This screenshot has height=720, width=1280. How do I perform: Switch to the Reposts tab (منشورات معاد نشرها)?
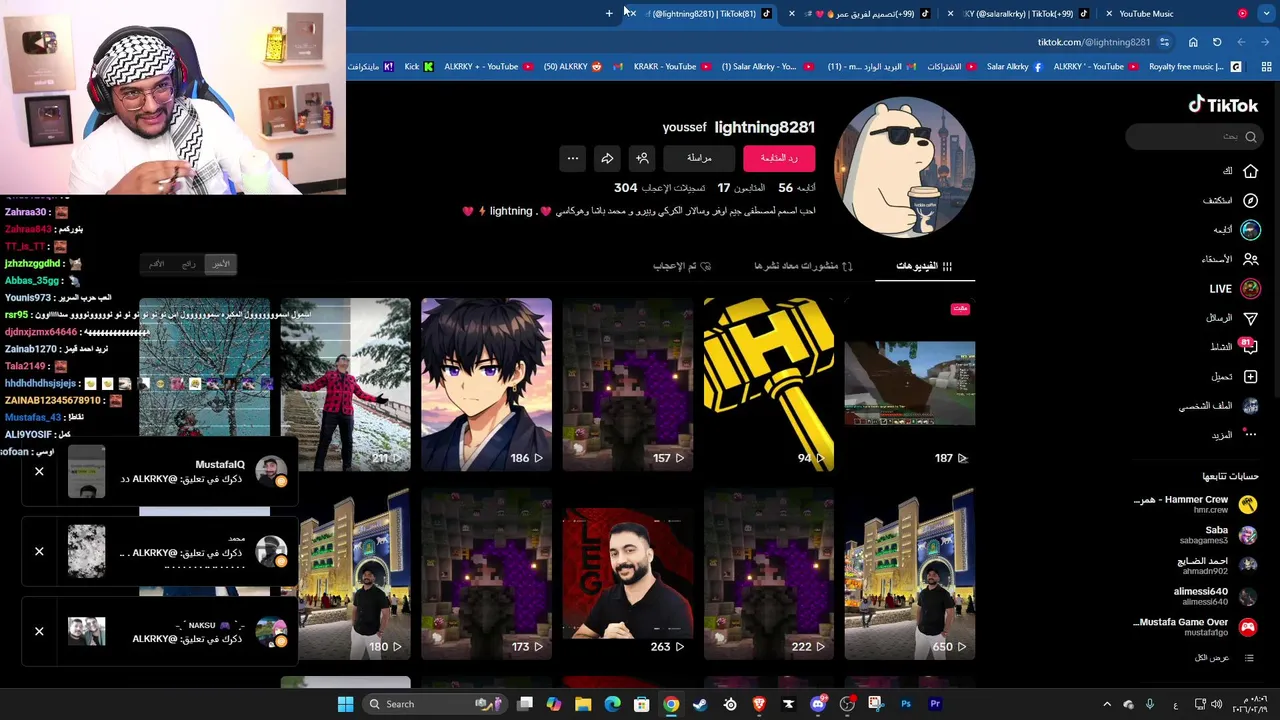click(x=803, y=266)
